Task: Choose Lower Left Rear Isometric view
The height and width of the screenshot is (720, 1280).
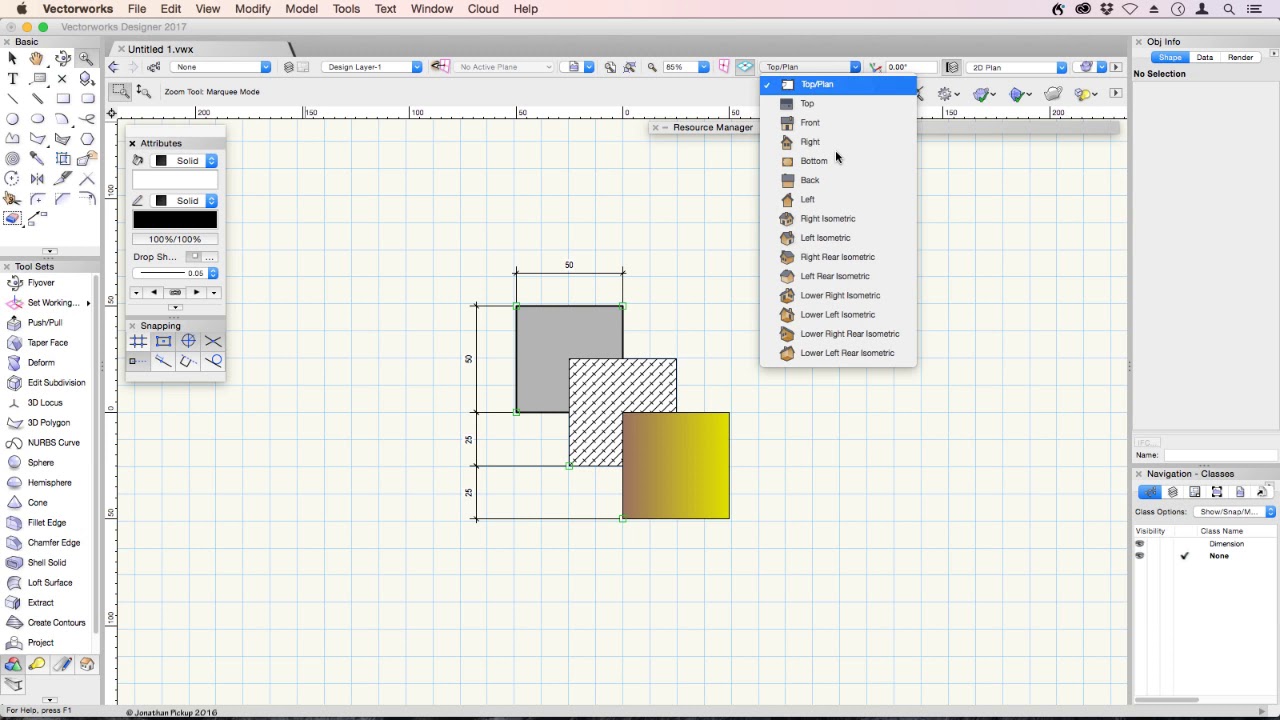Action: click(x=846, y=353)
